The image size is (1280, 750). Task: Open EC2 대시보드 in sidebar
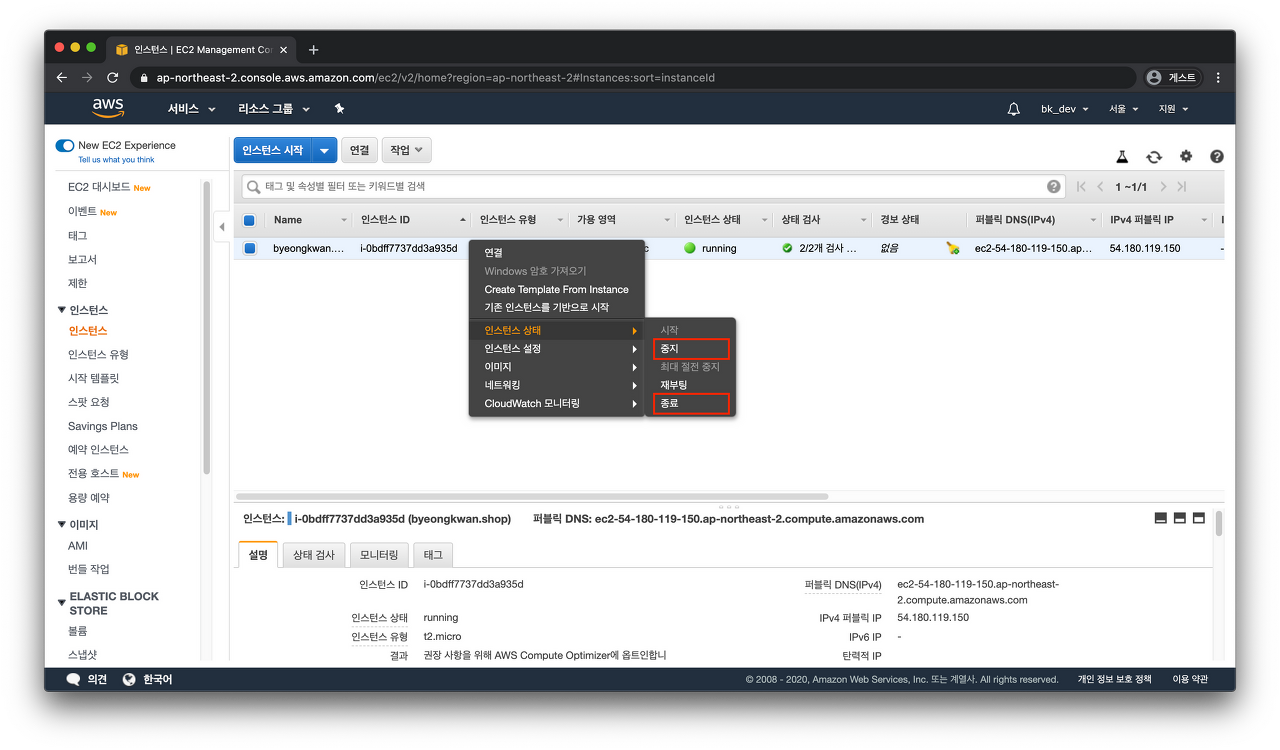click(x=99, y=187)
